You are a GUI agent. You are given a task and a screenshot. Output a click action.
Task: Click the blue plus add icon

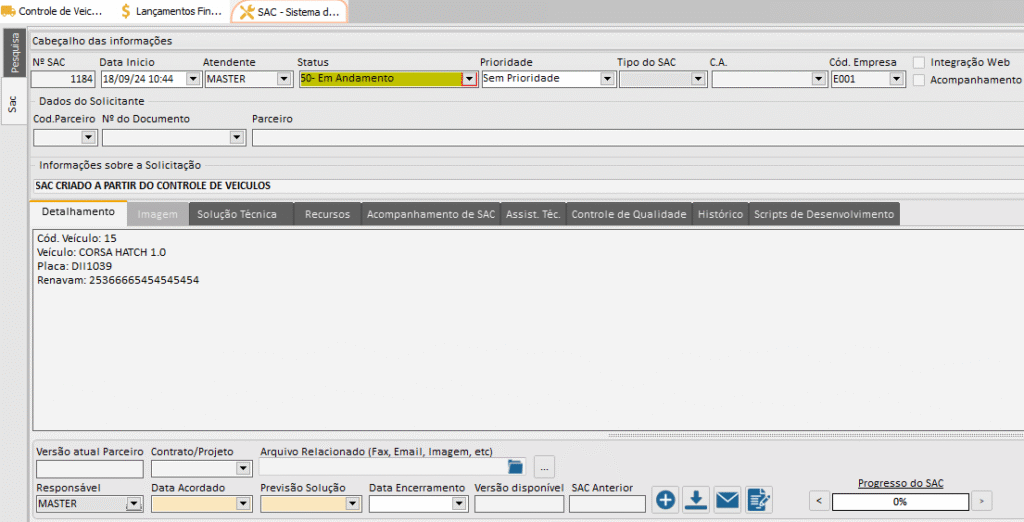click(x=665, y=500)
